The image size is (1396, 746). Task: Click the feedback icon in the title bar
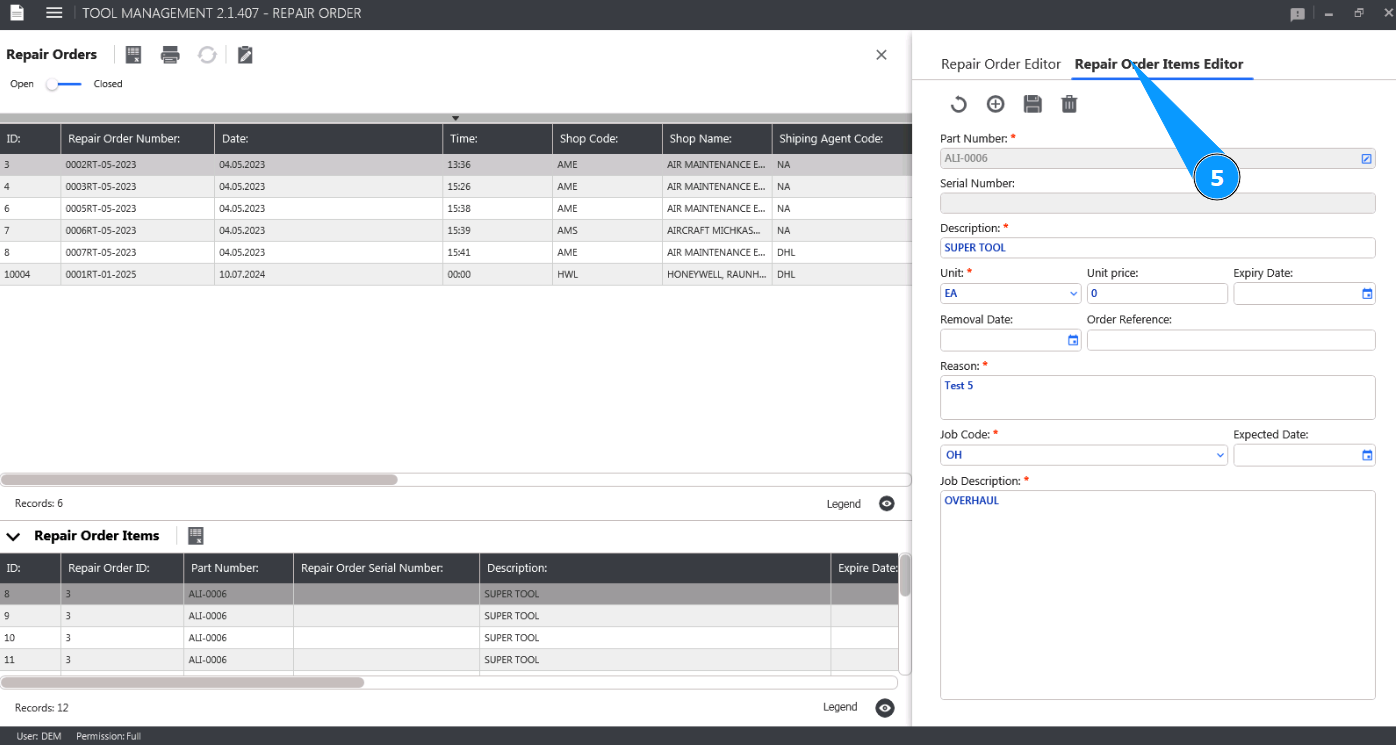(x=1298, y=14)
